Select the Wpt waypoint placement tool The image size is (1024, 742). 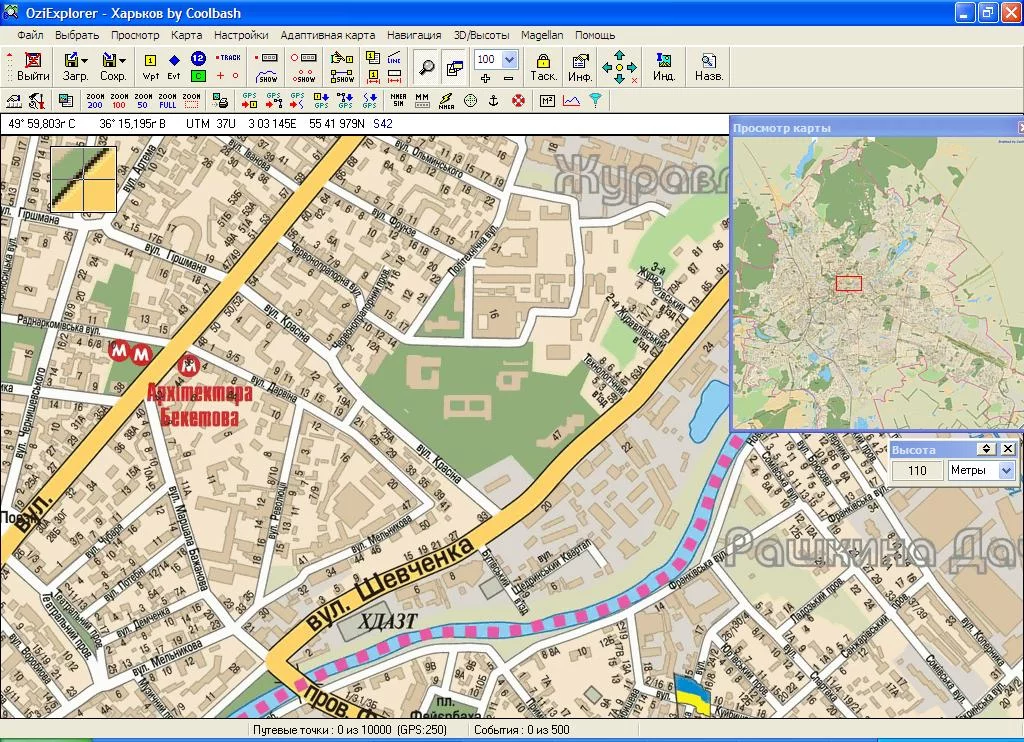tap(151, 67)
